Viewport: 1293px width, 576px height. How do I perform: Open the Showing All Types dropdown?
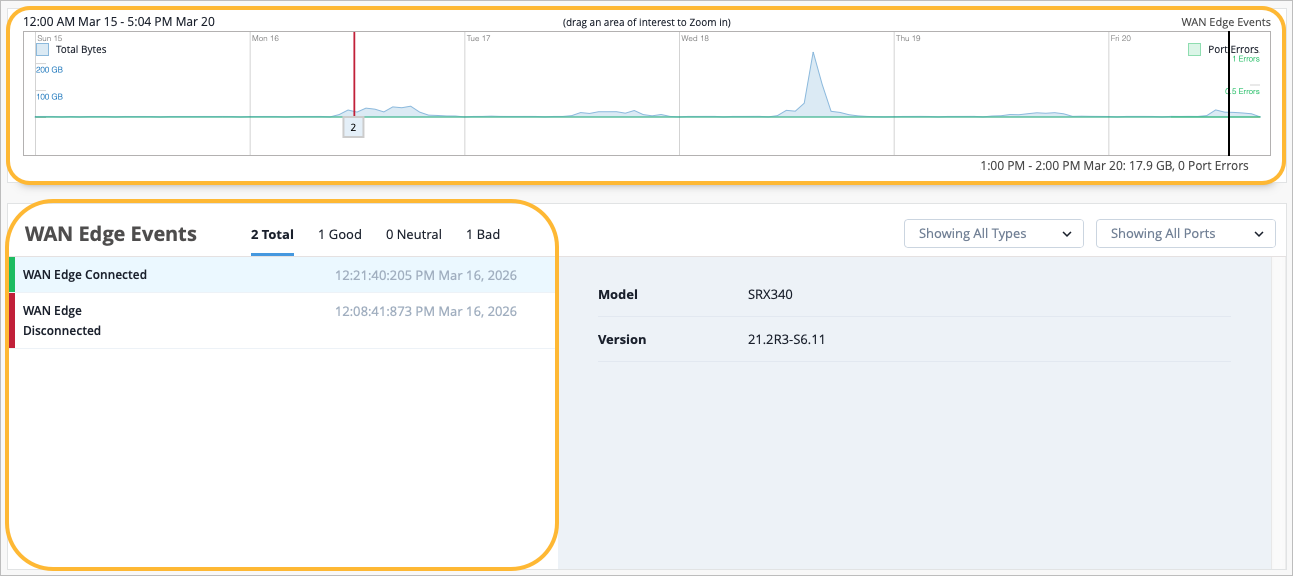point(993,234)
